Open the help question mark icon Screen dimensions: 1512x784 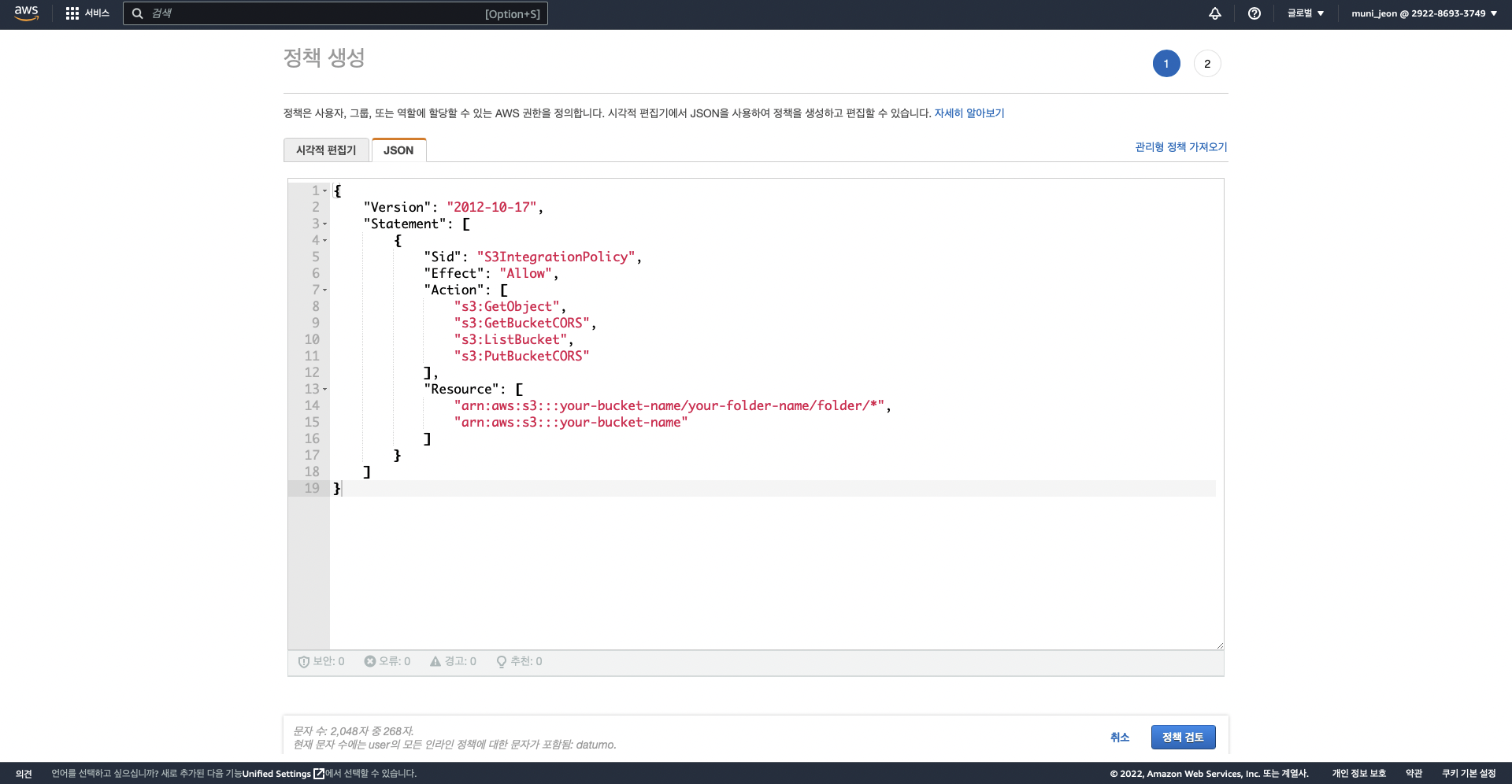point(1254,13)
